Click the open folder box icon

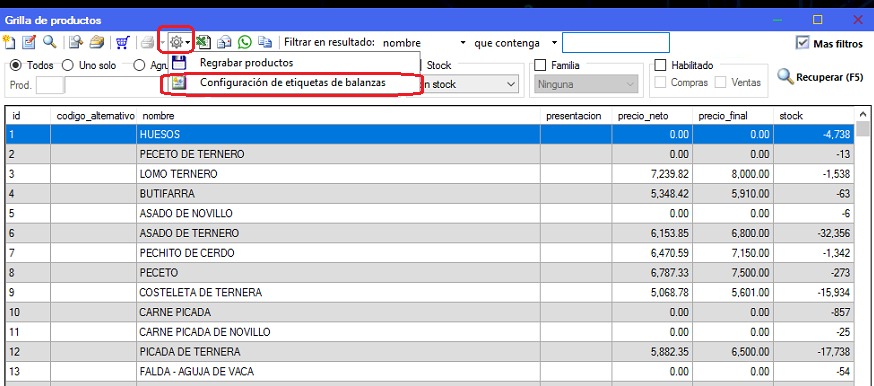97,42
